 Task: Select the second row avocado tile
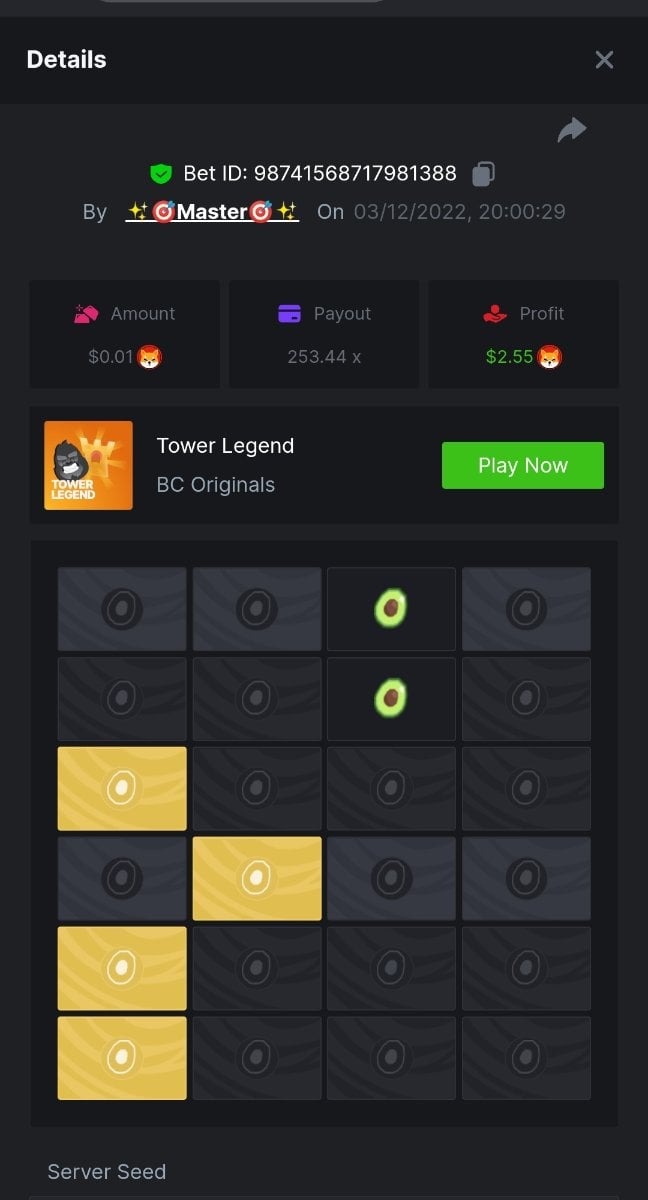tap(391, 698)
